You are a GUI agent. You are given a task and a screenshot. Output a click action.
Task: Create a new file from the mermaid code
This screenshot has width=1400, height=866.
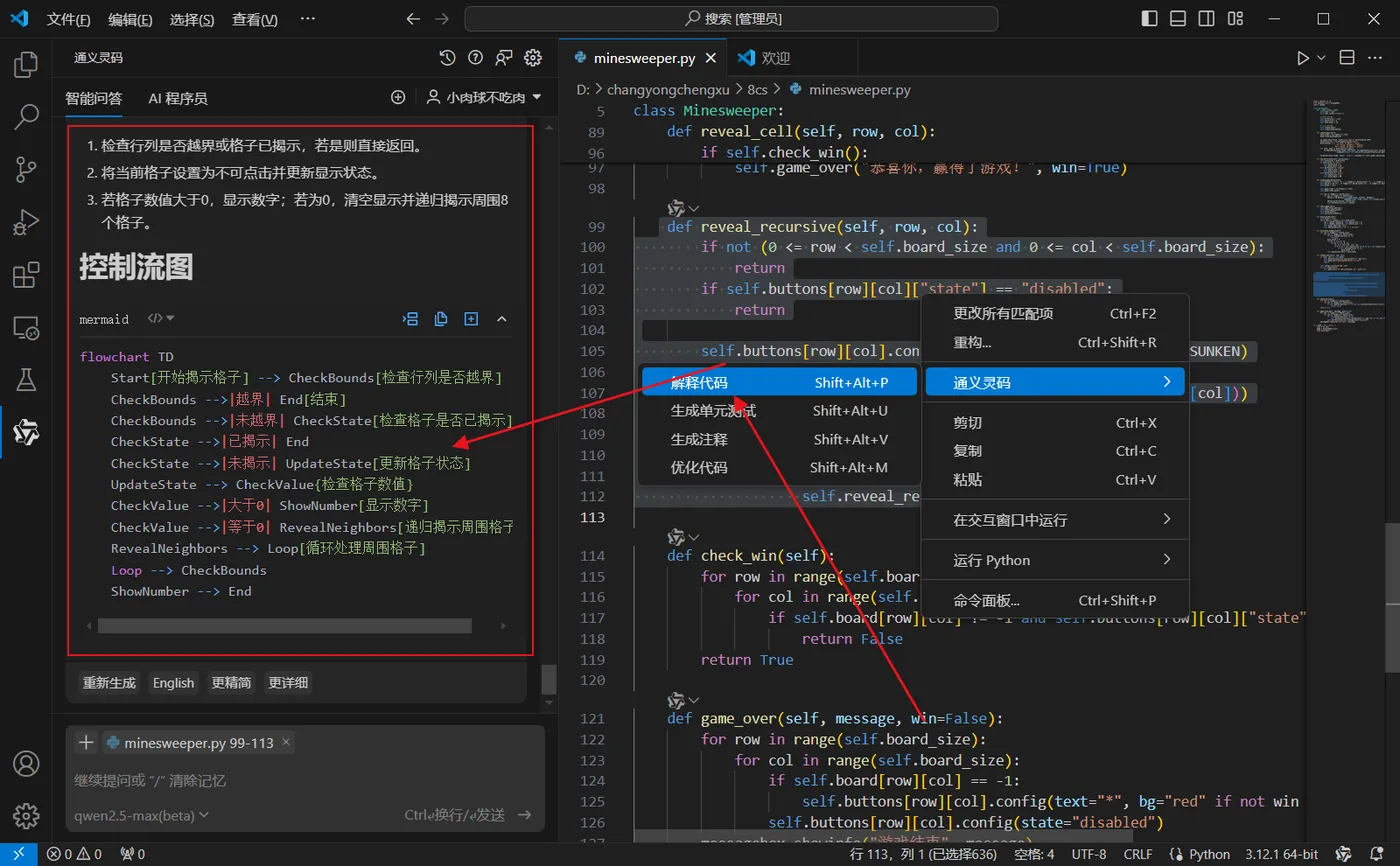[x=471, y=319]
